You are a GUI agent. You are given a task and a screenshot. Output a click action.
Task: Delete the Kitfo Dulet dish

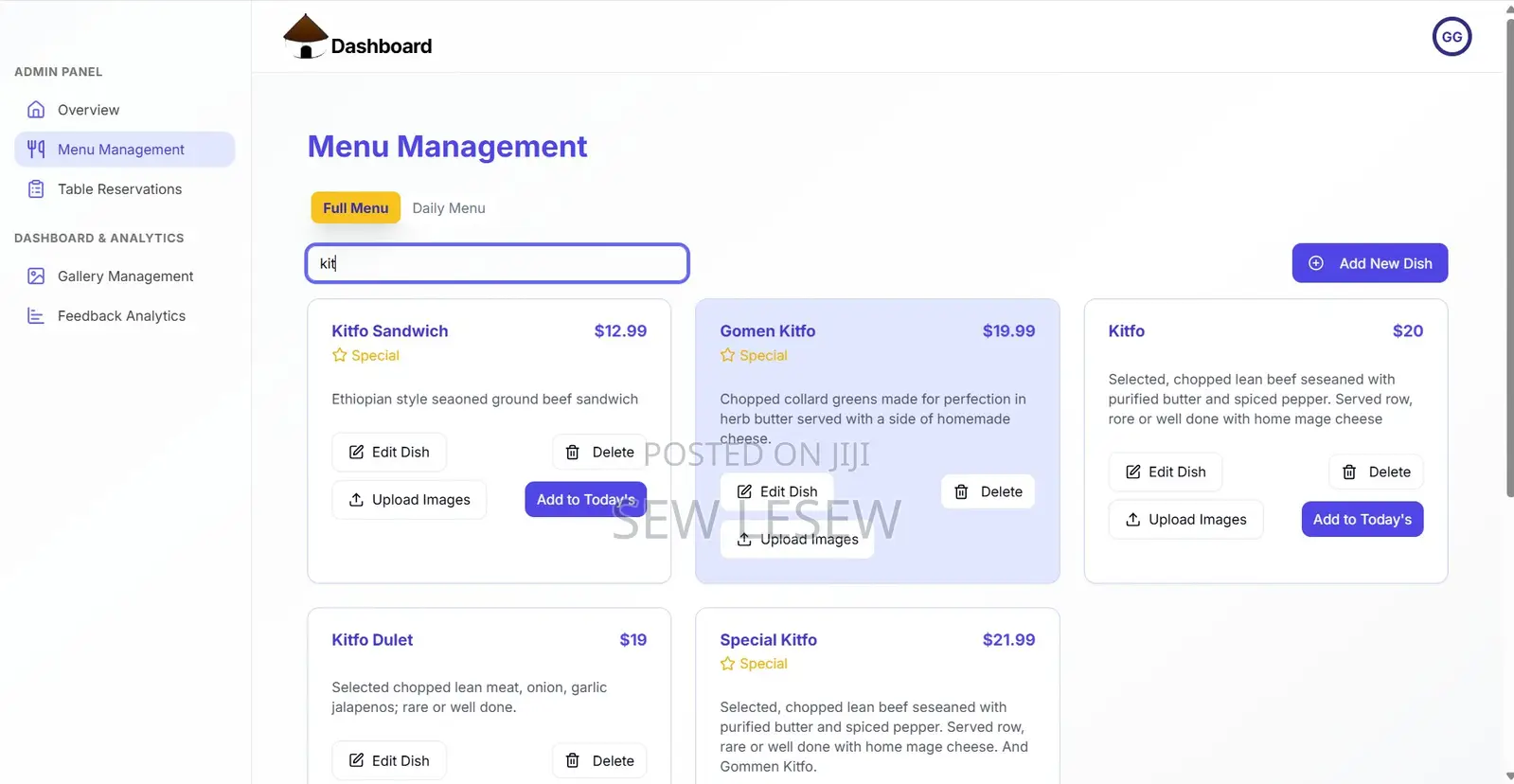point(599,761)
